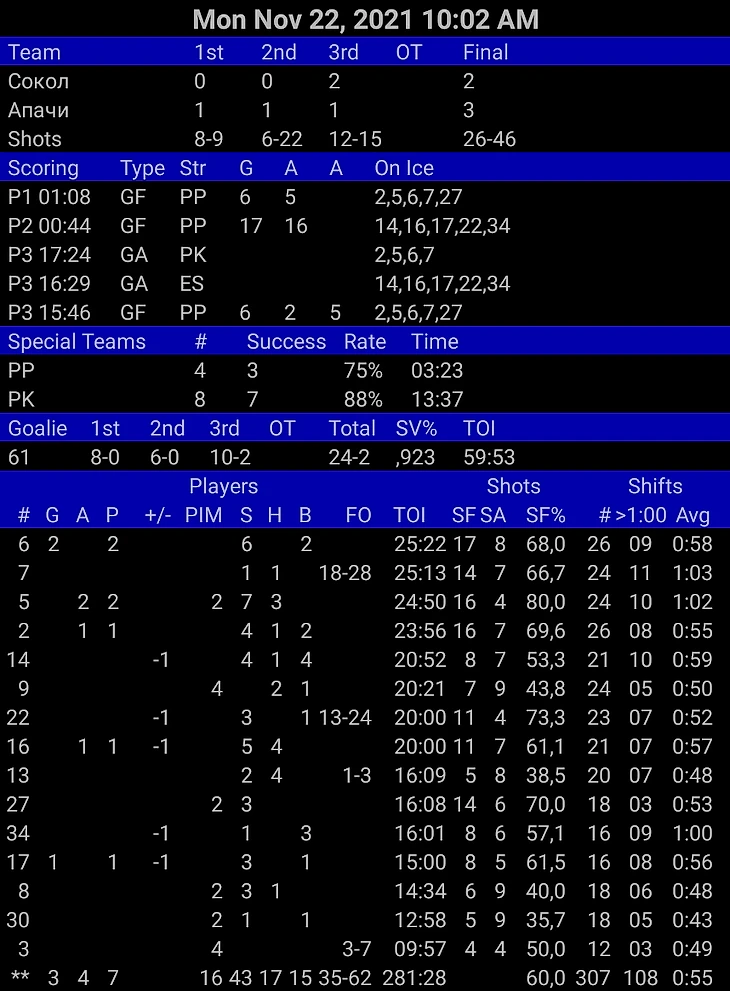Open the P3 17:24 goal-against entry

[365, 255]
